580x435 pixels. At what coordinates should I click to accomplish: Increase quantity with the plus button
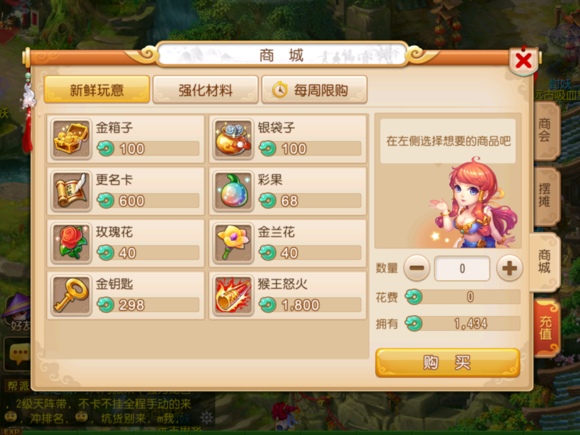509,268
